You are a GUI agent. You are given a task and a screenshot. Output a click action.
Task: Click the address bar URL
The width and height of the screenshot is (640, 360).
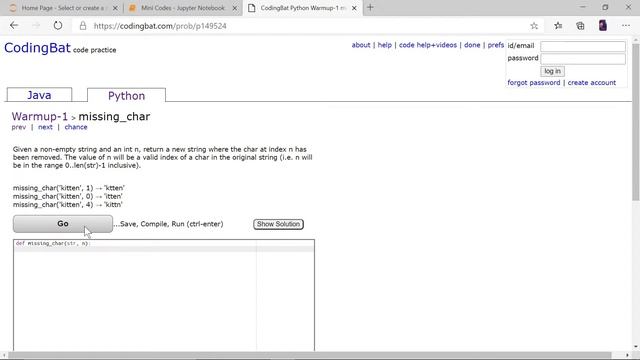(160, 26)
